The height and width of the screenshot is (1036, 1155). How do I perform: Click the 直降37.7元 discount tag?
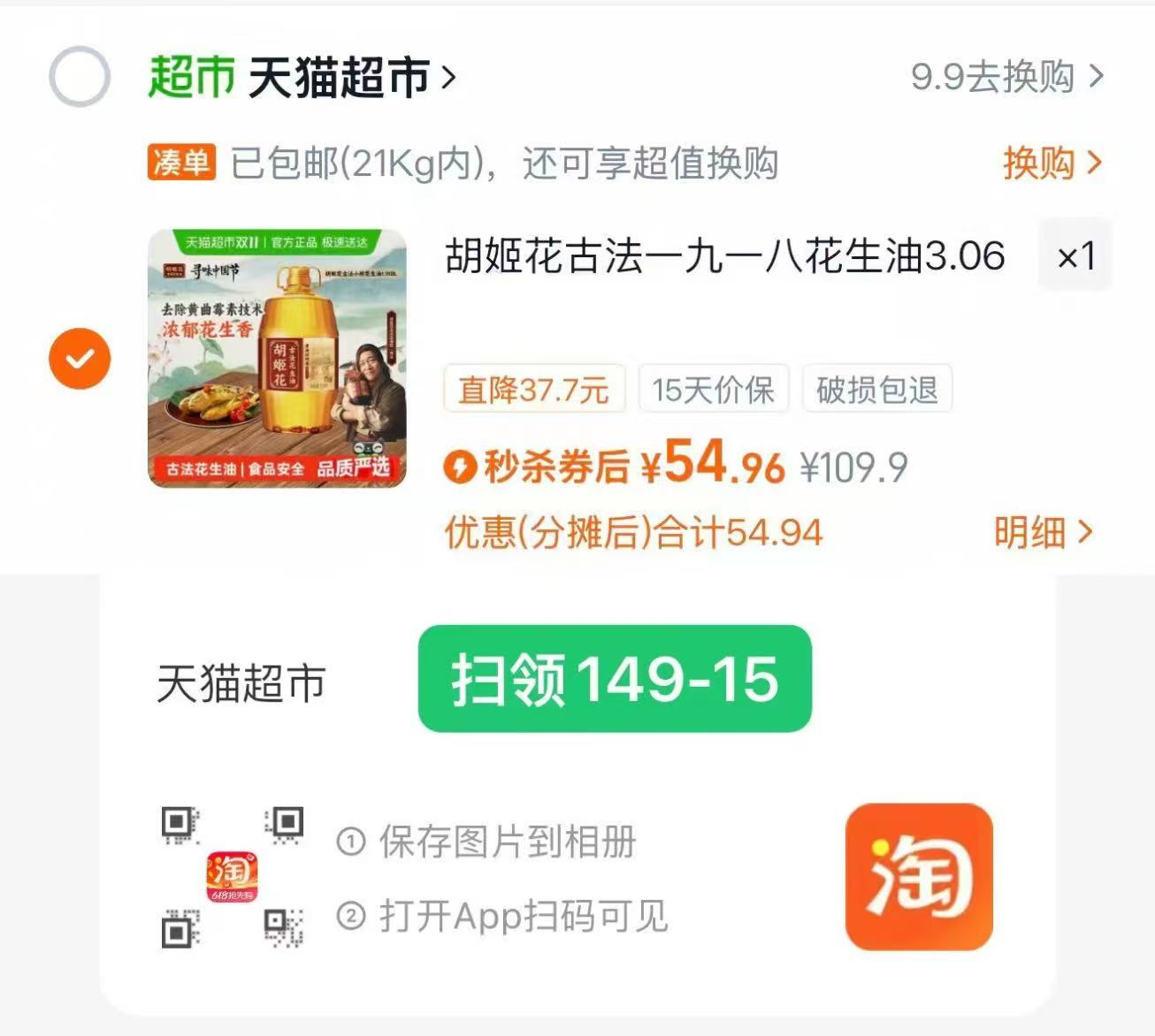(534, 389)
